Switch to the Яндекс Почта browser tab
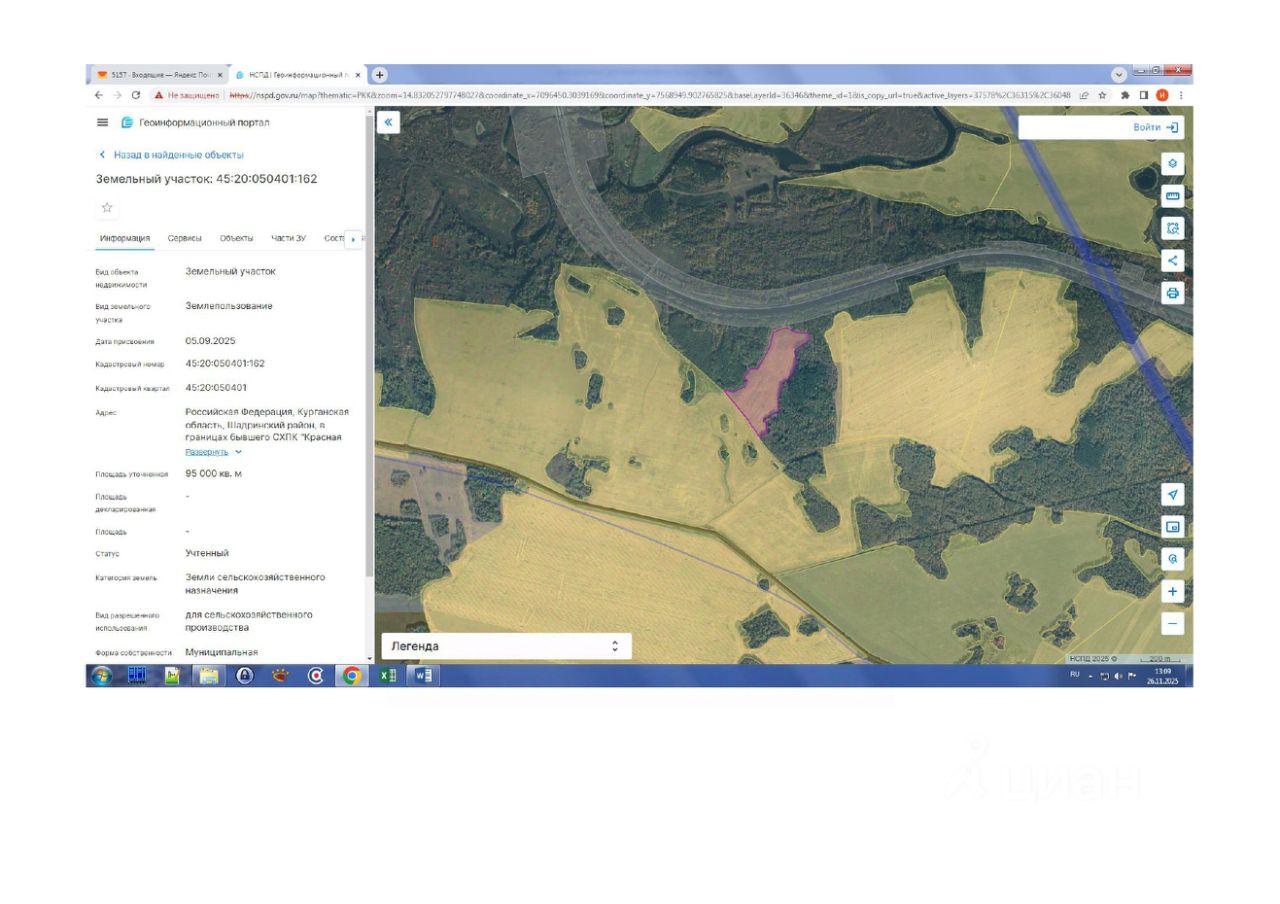1280x904 pixels. point(158,75)
